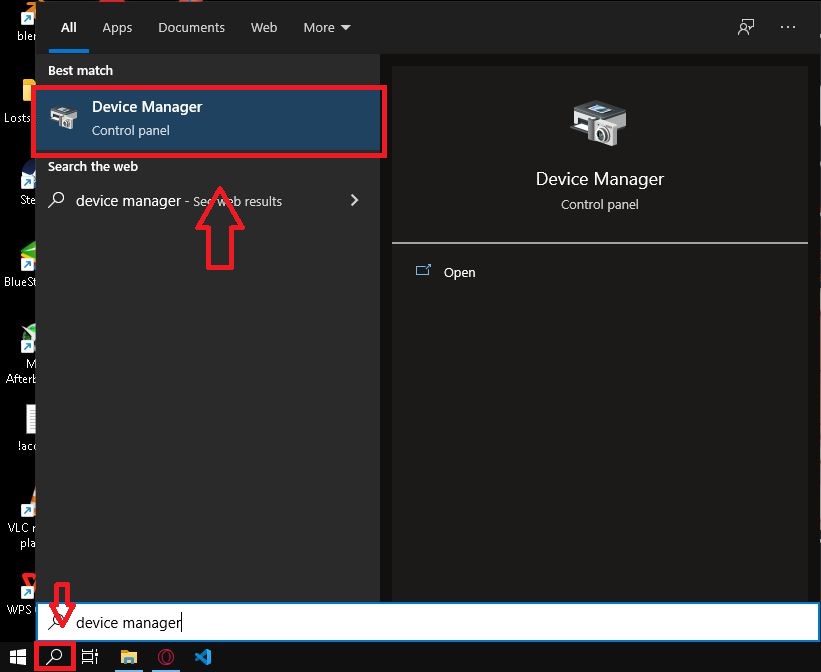Click the Windows Start button
The image size is (821, 672).
tap(15, 657)
